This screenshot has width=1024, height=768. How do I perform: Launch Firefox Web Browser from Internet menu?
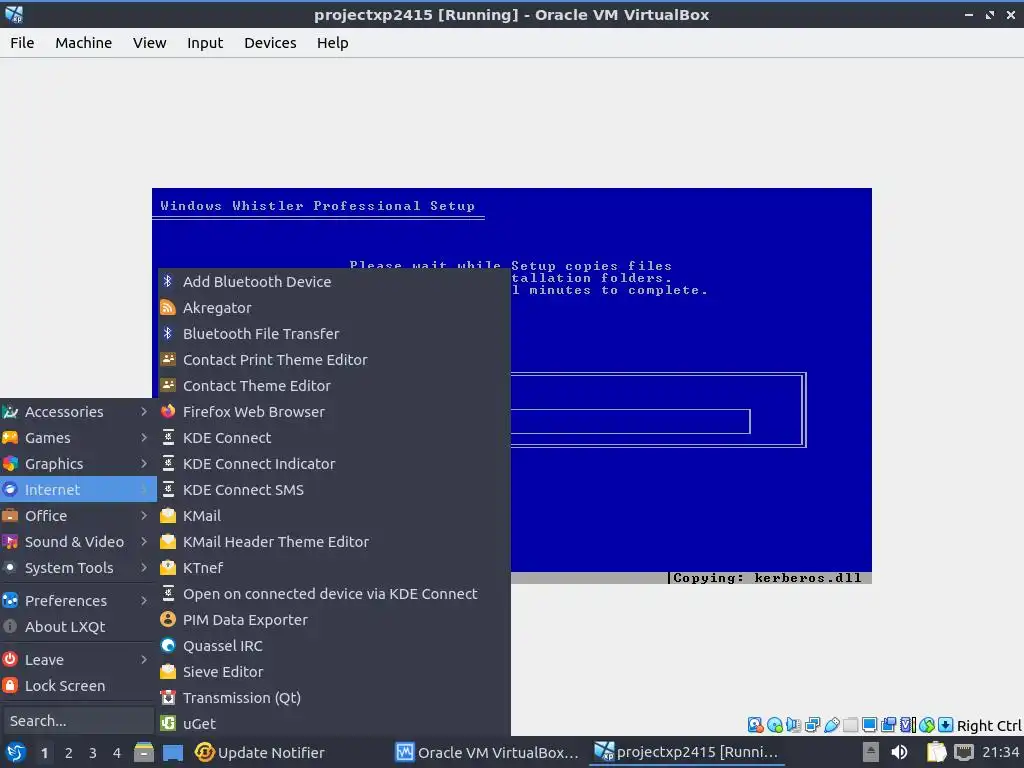coord(334,411)
